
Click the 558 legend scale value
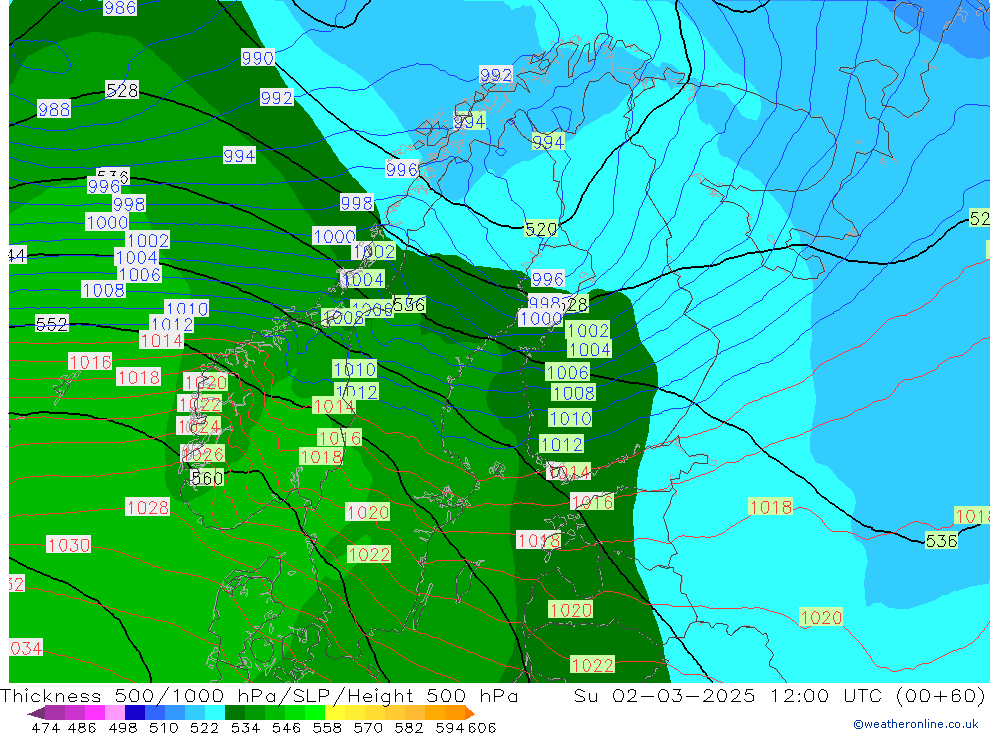pyautogui.click(x=327, y=727)
